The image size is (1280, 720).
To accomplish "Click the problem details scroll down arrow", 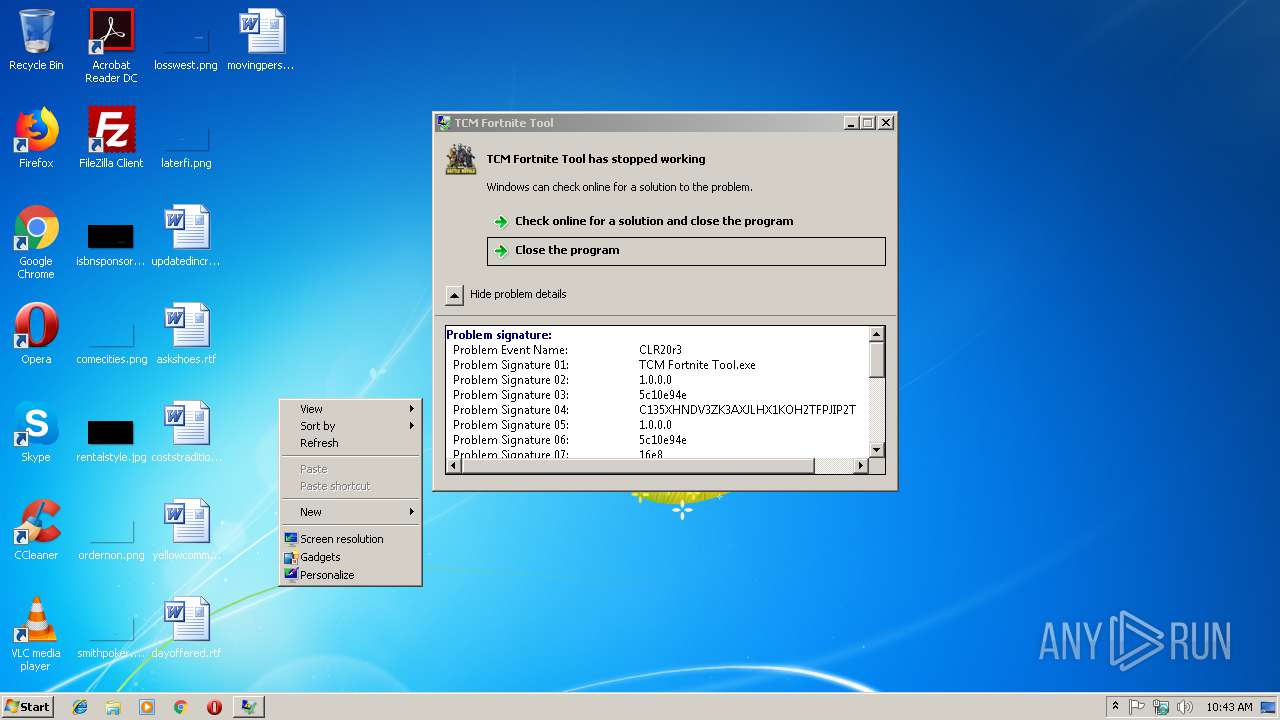I will [877, 451].
